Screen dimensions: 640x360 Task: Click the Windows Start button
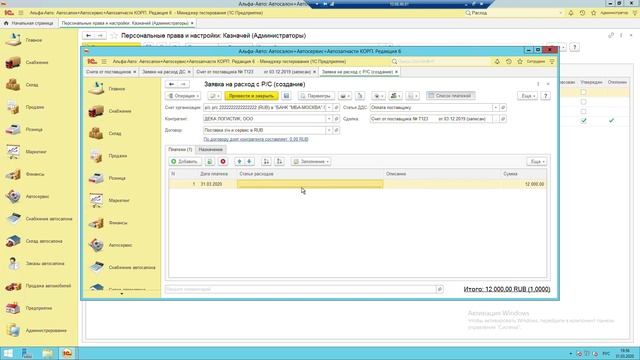(x=8, y=353)
